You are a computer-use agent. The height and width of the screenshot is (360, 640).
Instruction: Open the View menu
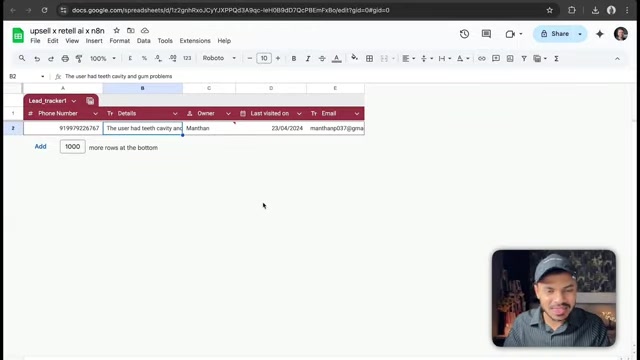pyautogui.click(x=72, y=41)
